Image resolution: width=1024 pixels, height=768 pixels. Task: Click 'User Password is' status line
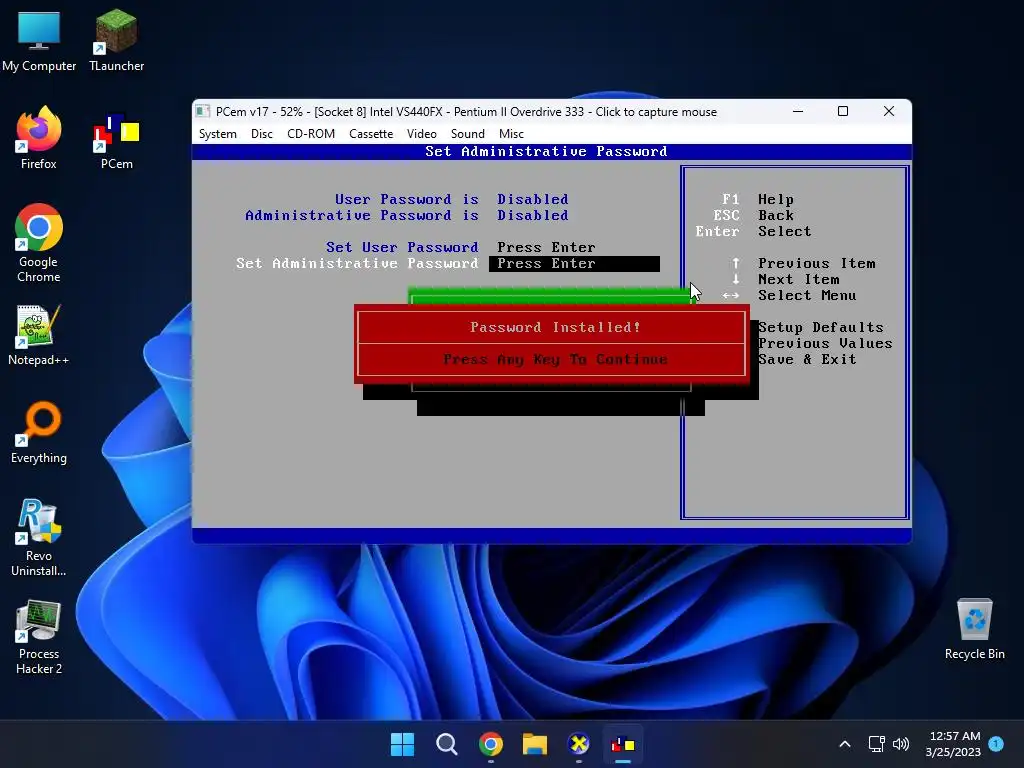(451, 199)
